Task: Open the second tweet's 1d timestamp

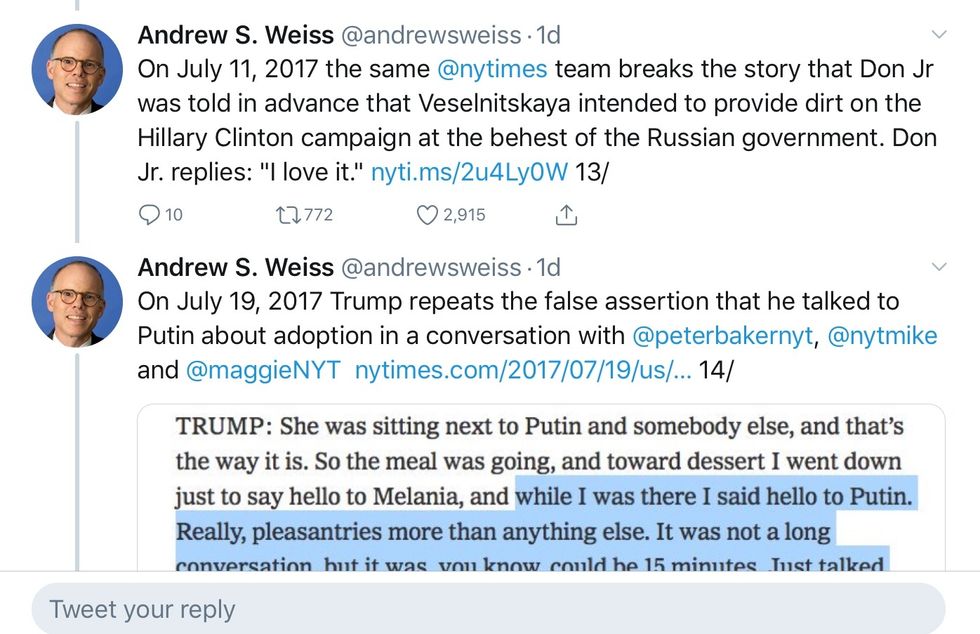Action: (x=548, y=267)
